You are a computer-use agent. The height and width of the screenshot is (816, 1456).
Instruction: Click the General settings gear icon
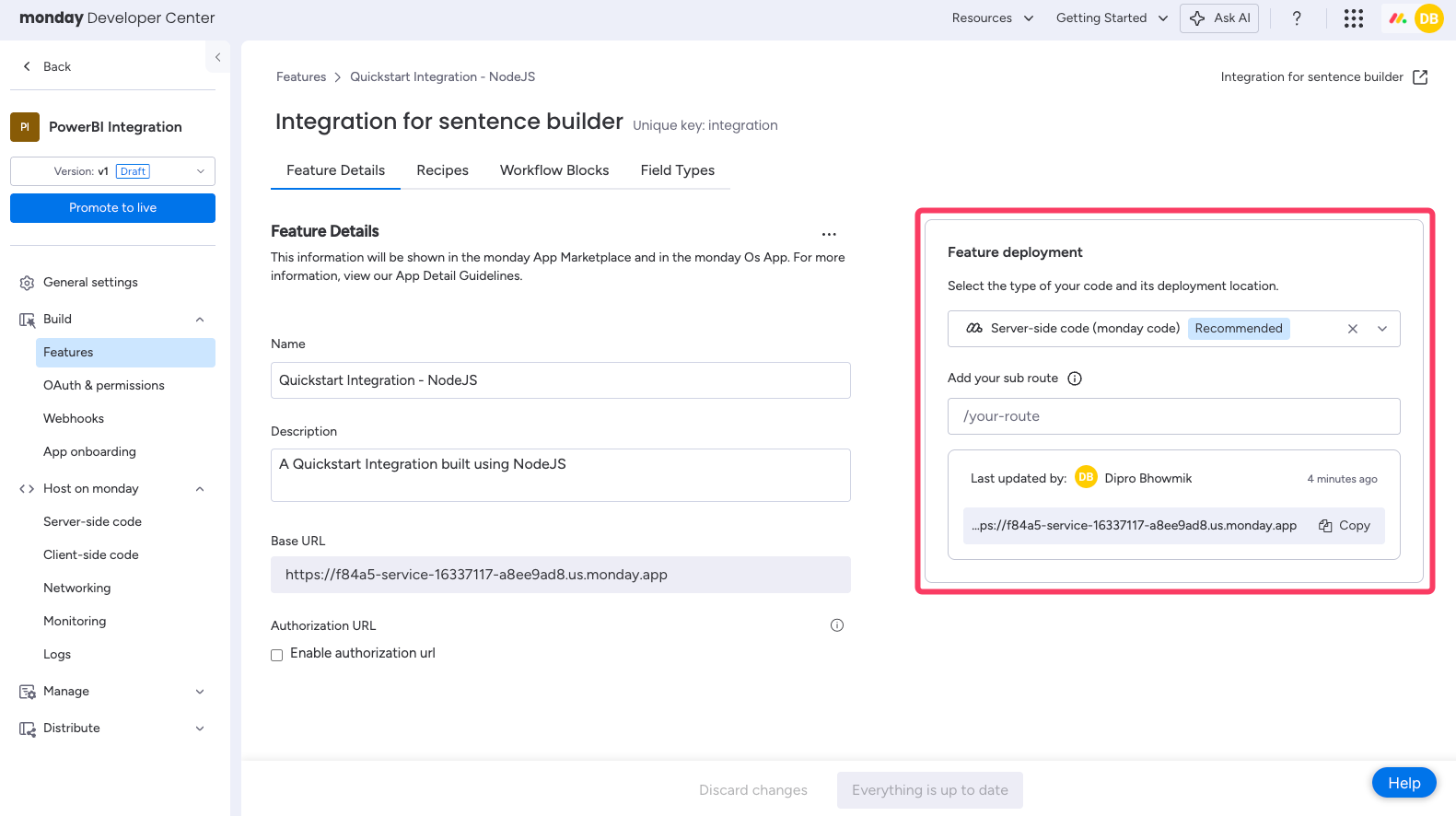coord(27,283)
